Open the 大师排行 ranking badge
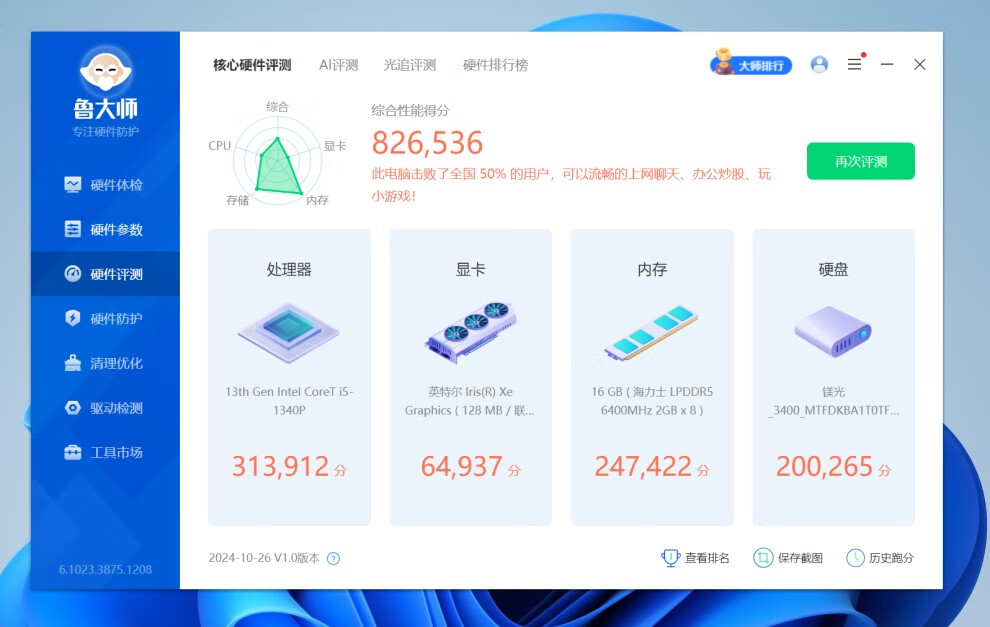Screen dimensions: 990x627 point(751,63)
